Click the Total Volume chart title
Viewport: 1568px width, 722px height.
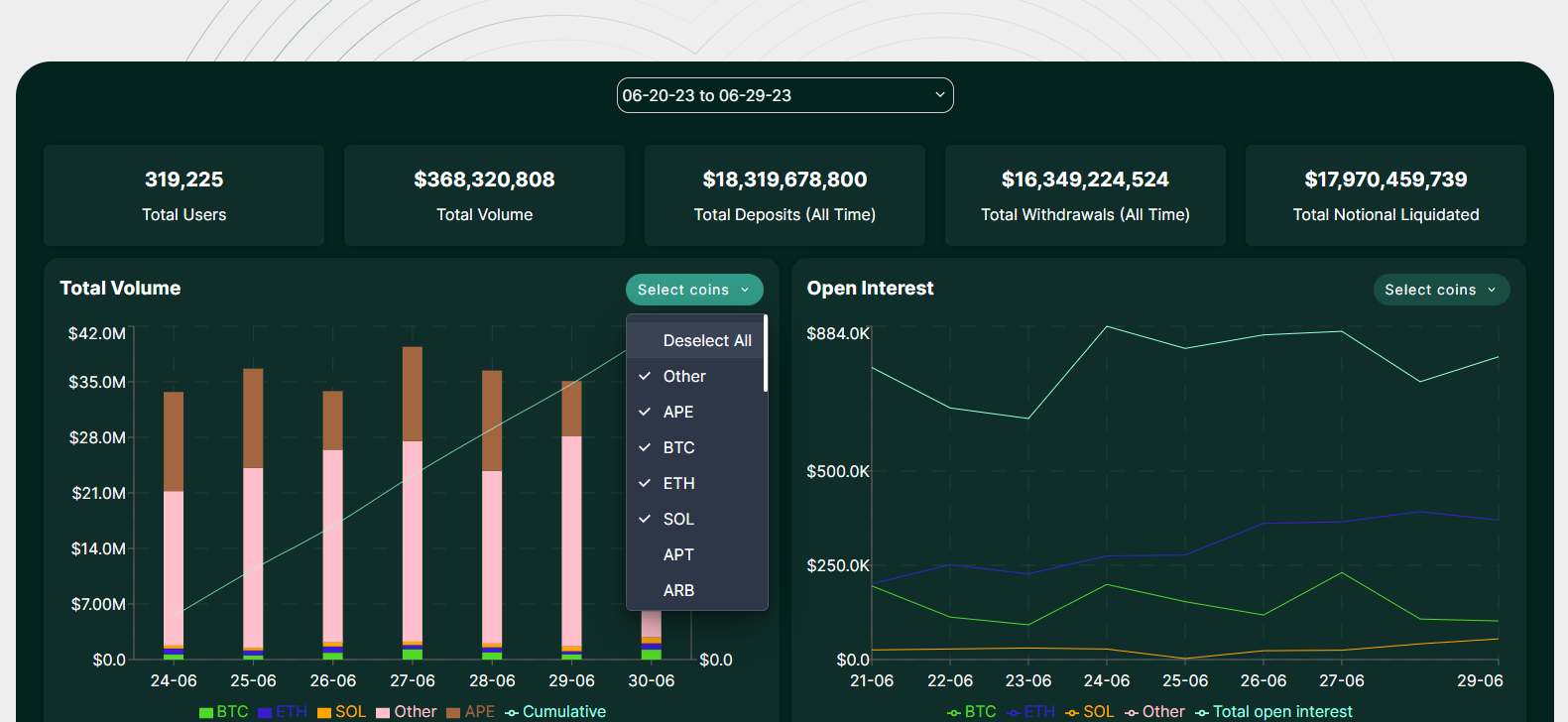pyautogui.click(x=120, y=289)
